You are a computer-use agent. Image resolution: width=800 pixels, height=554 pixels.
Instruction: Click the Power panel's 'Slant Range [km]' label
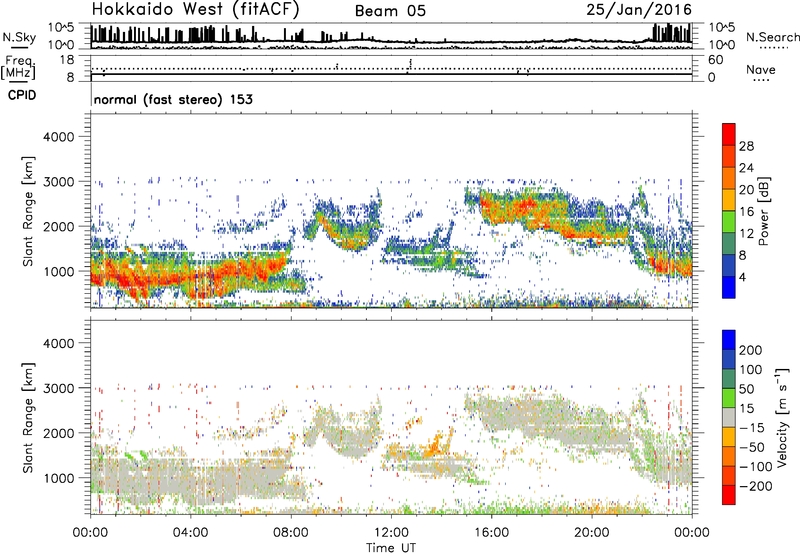point(28,212)
